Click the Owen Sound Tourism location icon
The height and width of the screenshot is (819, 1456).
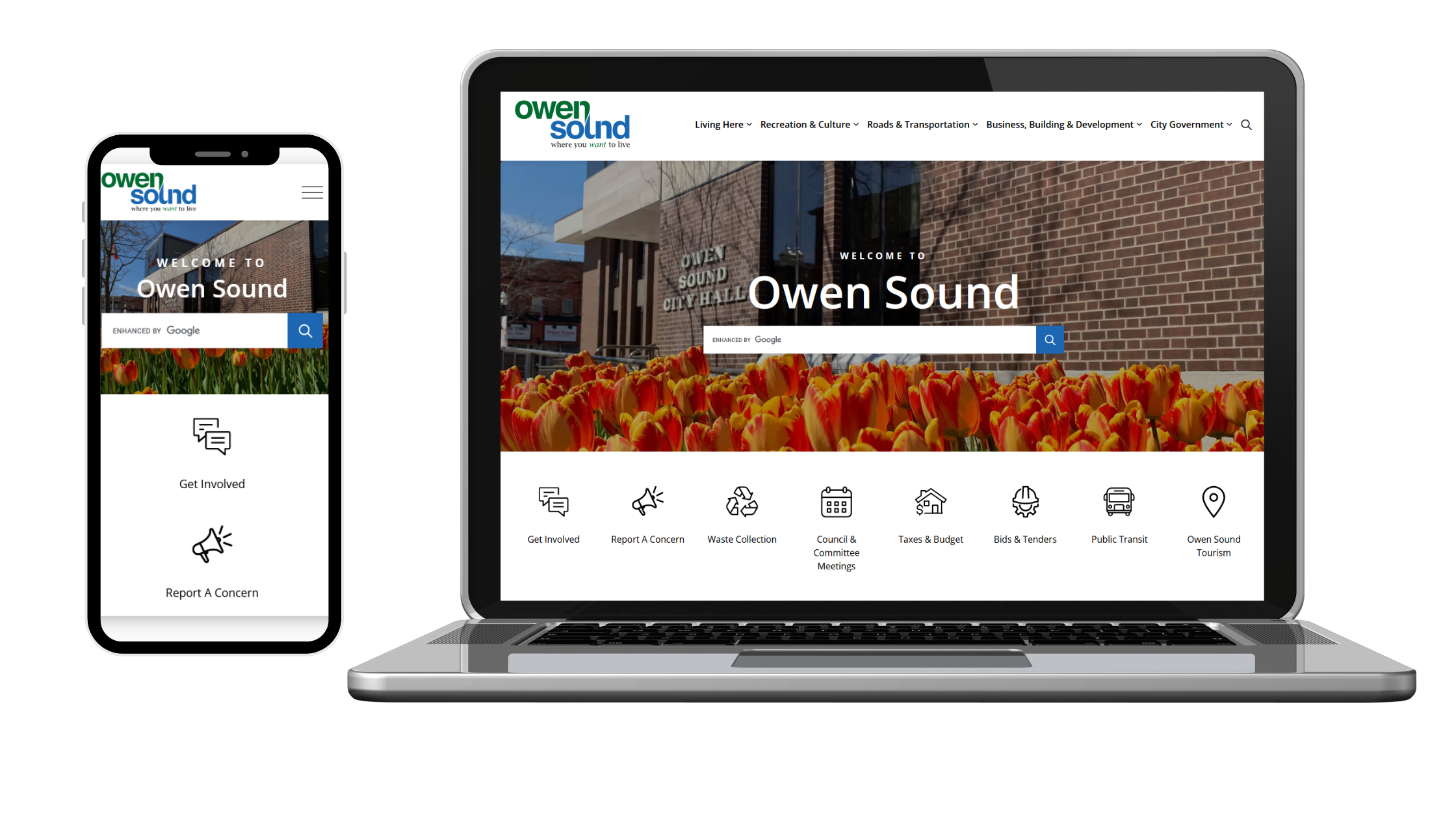[1213, 502]
